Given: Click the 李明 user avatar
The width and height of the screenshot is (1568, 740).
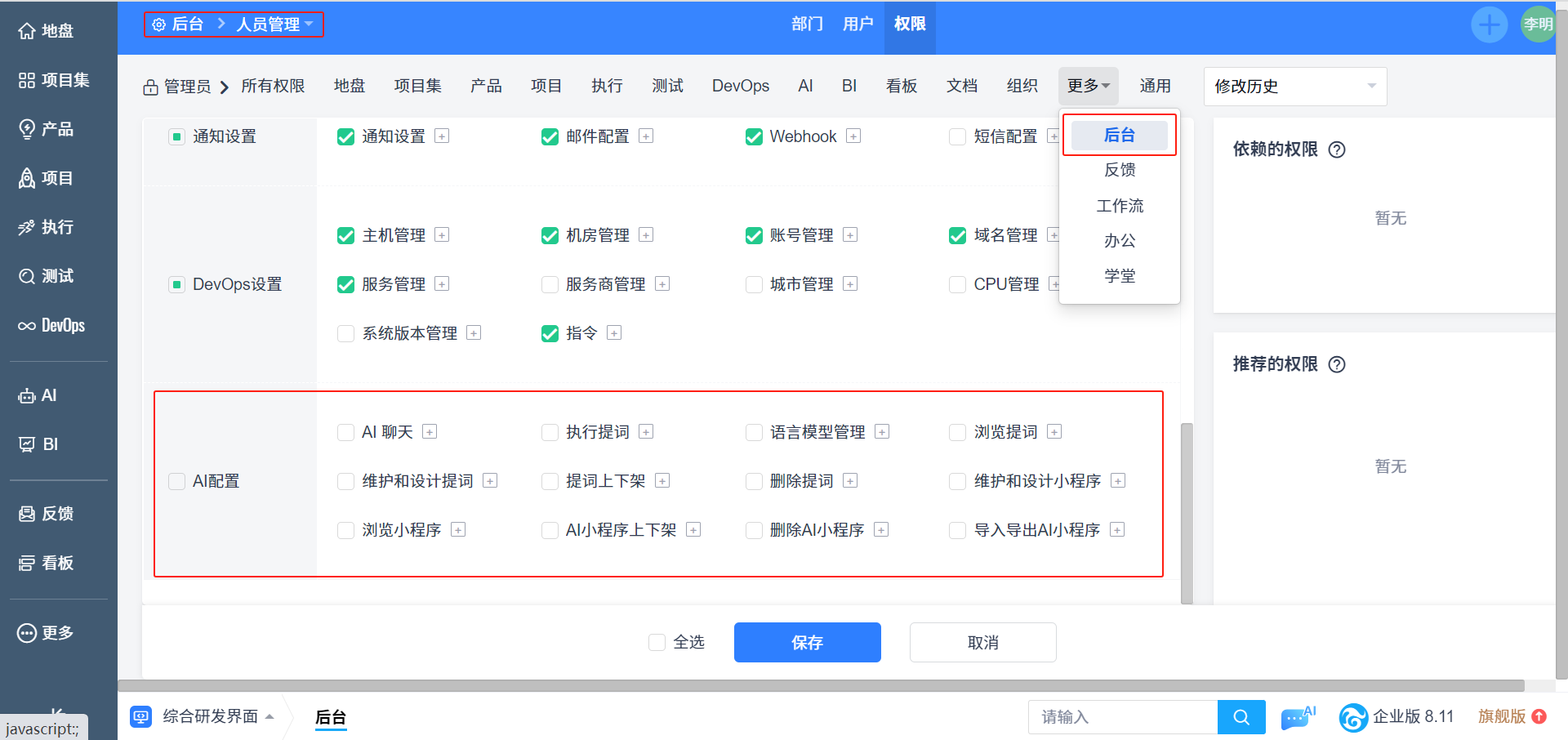Looking at the screenshot, I should click(x=1538, y=25).
